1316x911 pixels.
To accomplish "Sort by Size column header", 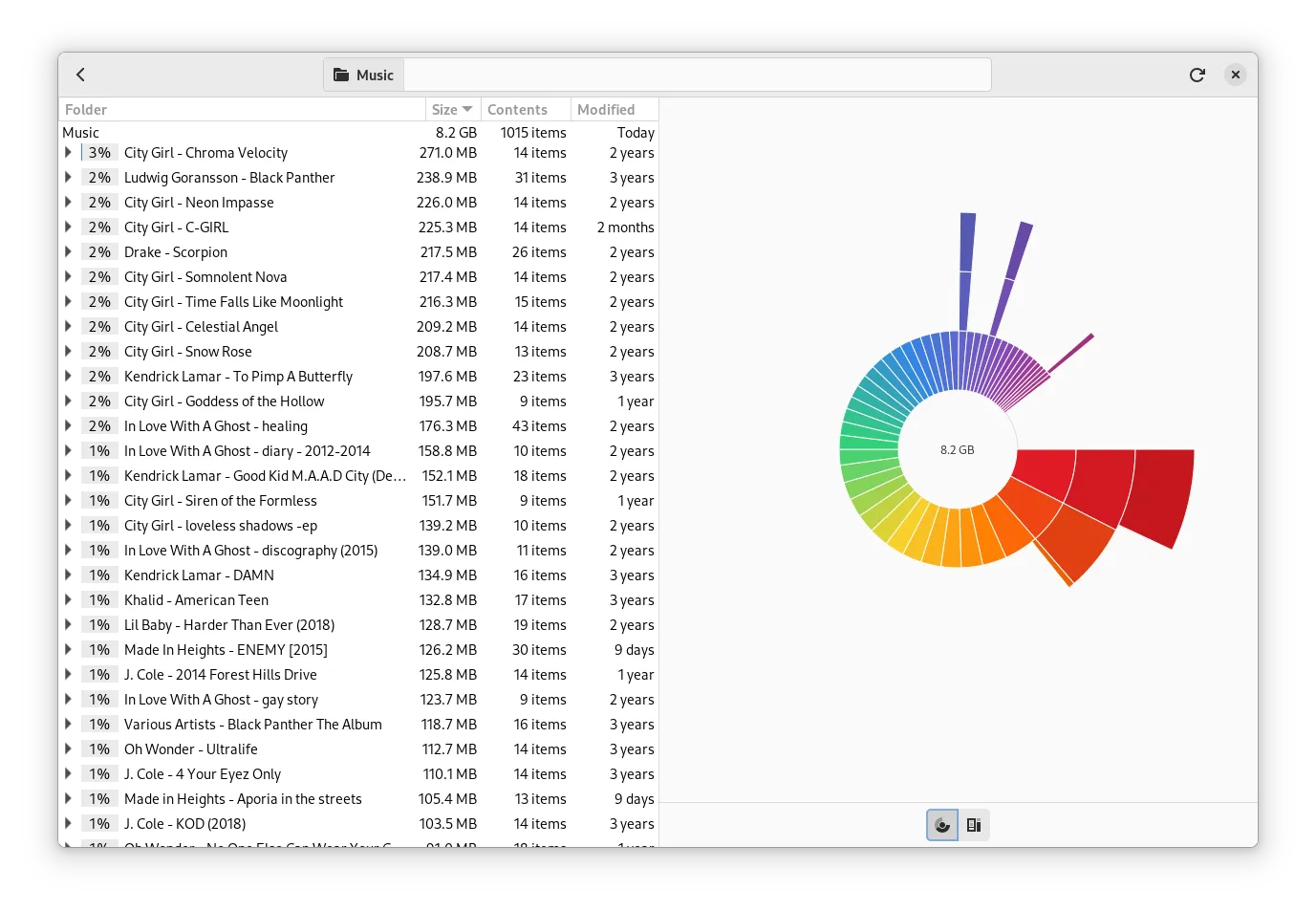I will click(452, 110).
